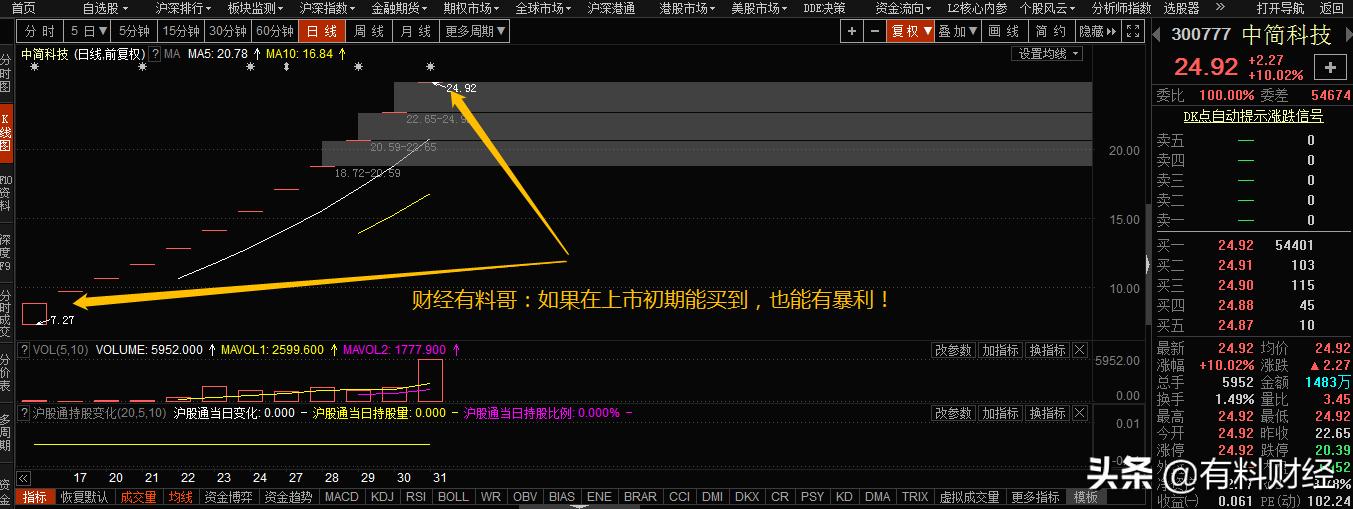Select MACD indicator tab
Image resolution: width=1353 pixels, height=509 pixels.
click(x=341, y=496)
